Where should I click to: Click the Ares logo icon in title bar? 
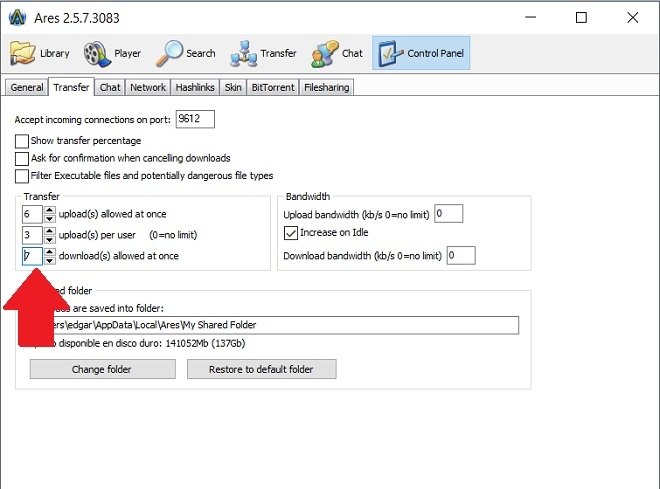[x=18, y=18]
